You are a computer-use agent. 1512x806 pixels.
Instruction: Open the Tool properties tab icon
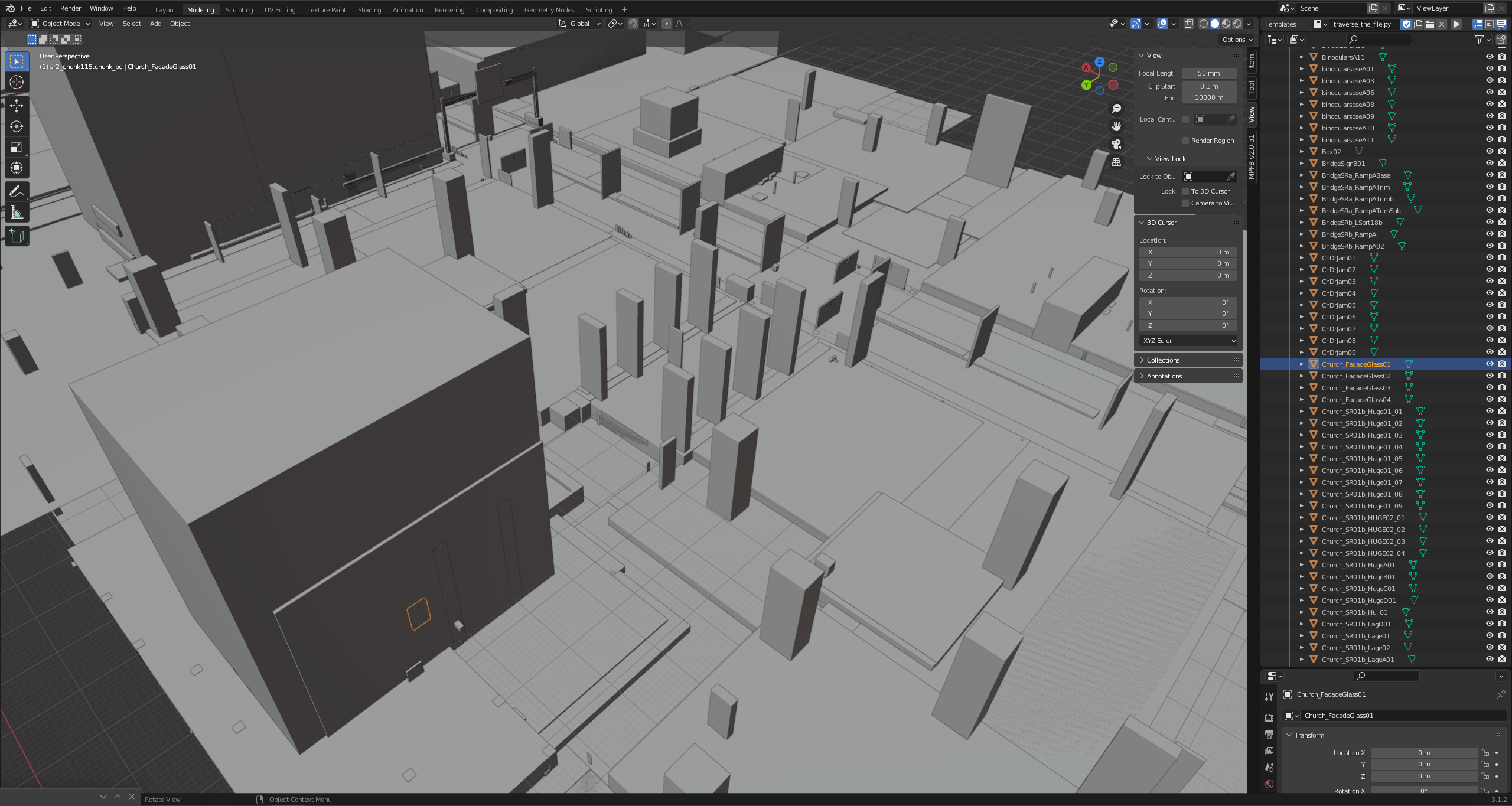(1269, 697)
